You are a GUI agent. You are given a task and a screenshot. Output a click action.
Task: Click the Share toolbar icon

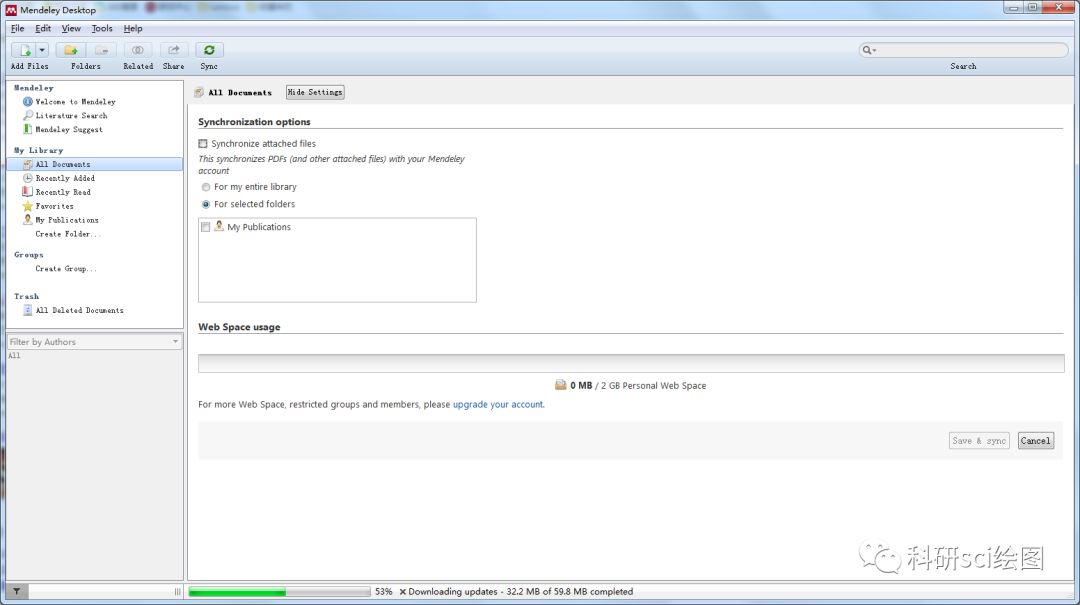pyautogui.click(x=174, y=50)
